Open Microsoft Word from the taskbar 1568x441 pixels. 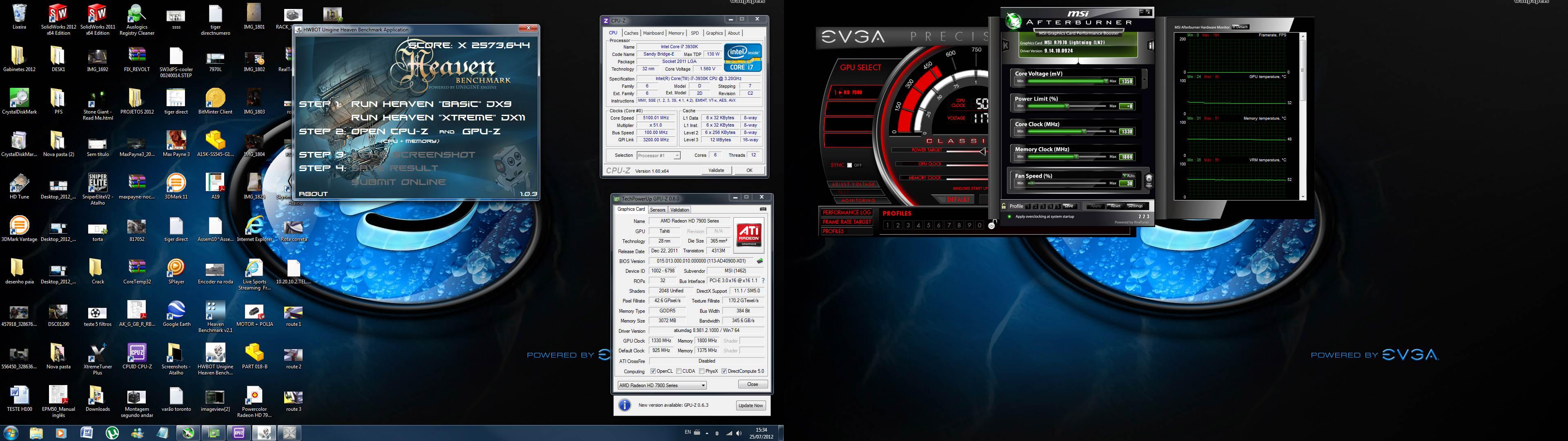click(87, 433)
